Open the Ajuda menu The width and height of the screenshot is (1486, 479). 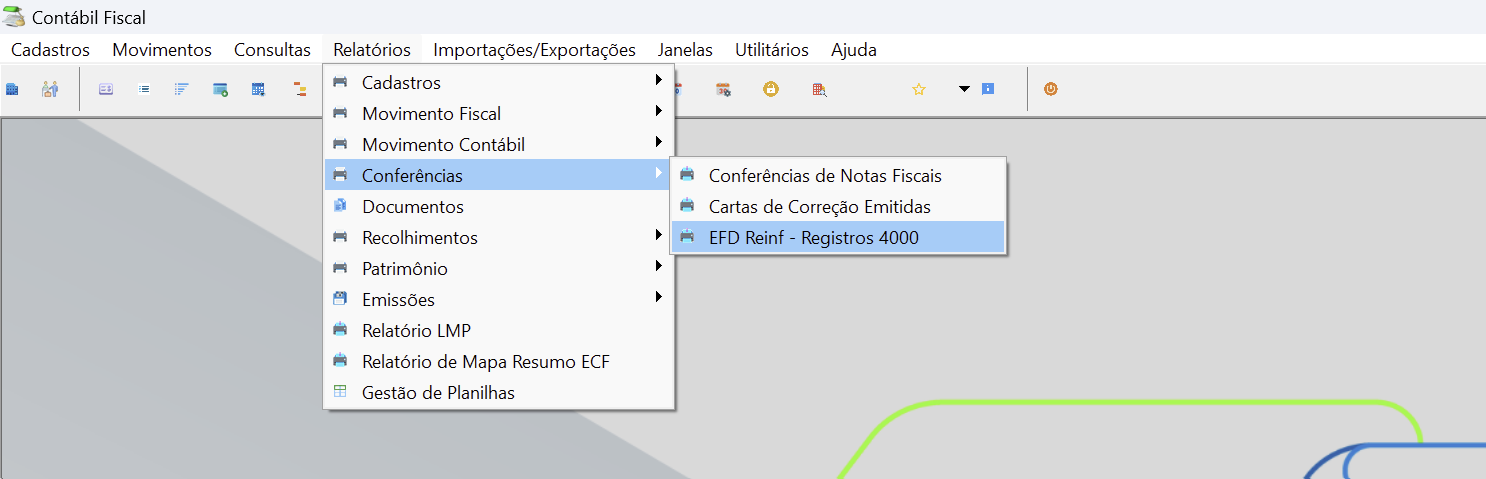854,50
